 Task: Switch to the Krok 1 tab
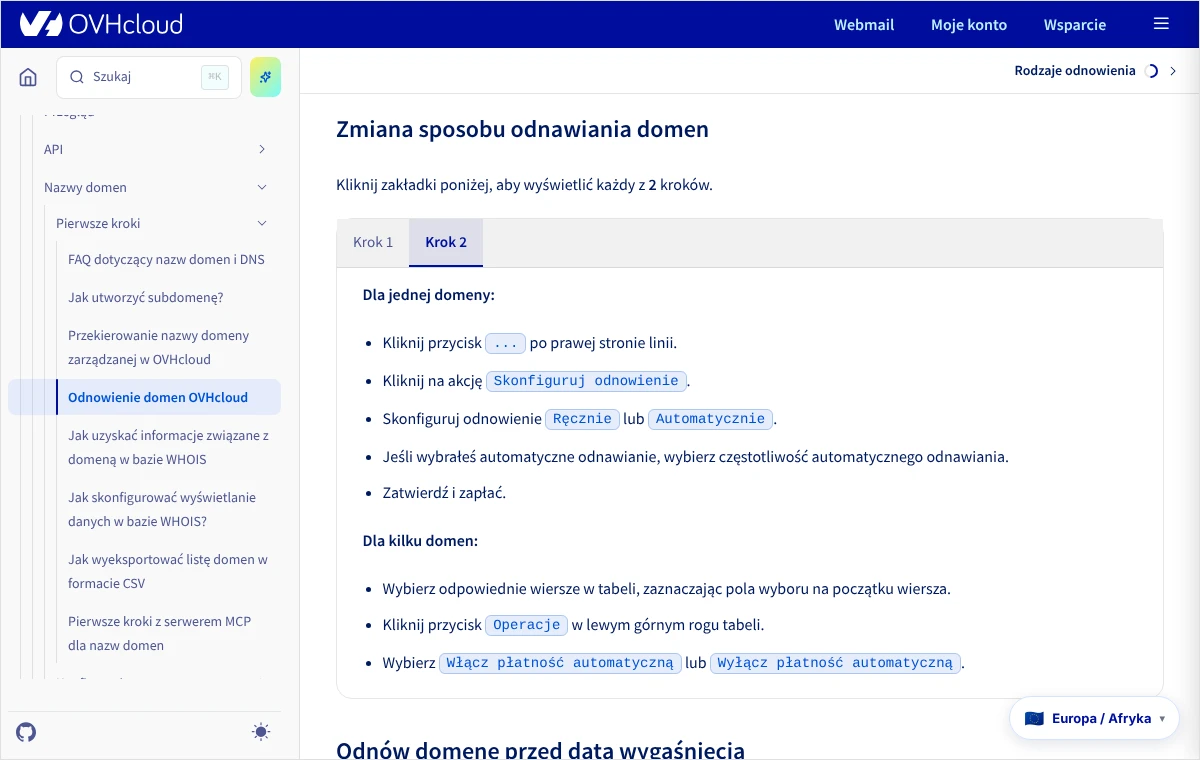click(x=373, y=243)
